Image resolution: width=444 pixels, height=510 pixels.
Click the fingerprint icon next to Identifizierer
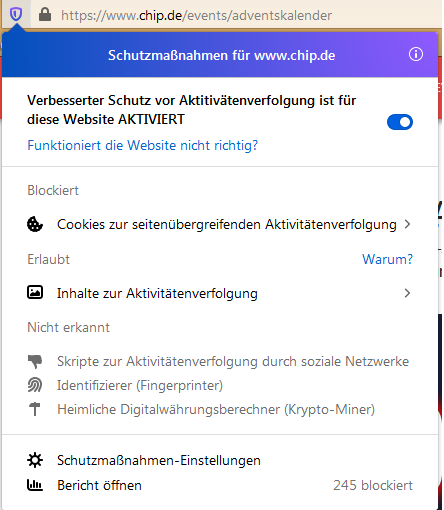click(x=35, y=385)
